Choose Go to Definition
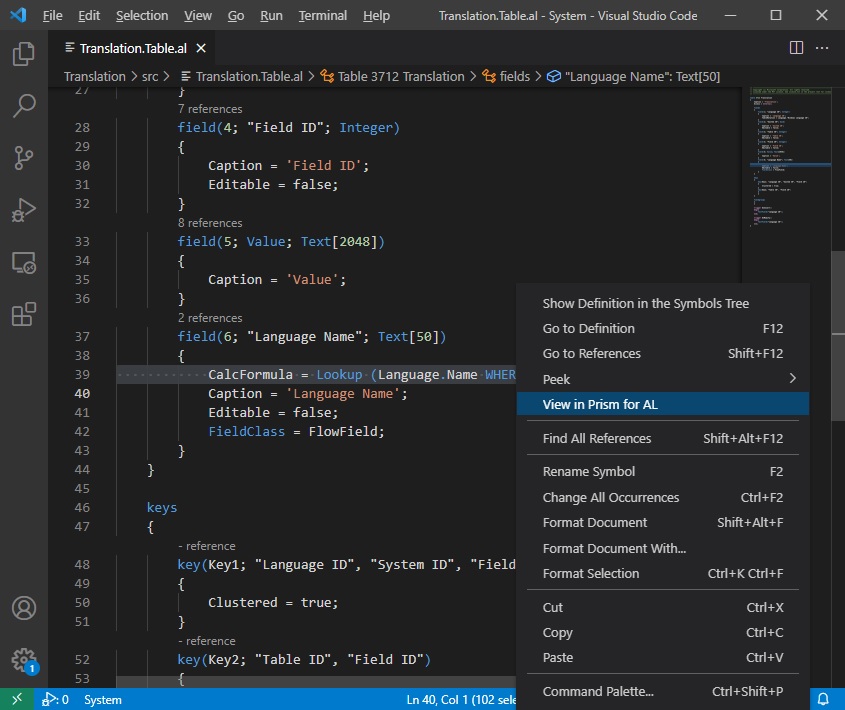 tap(663, 328)
